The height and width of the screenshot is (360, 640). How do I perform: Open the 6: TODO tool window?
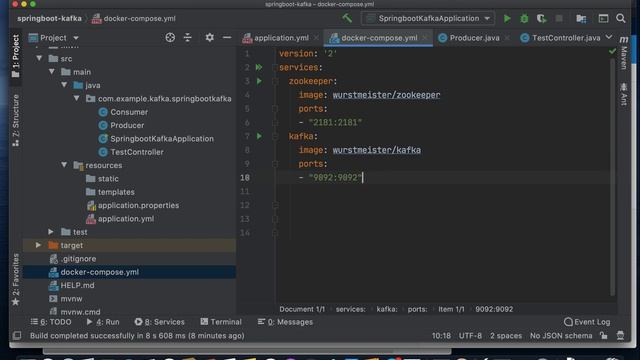point(51,322)
